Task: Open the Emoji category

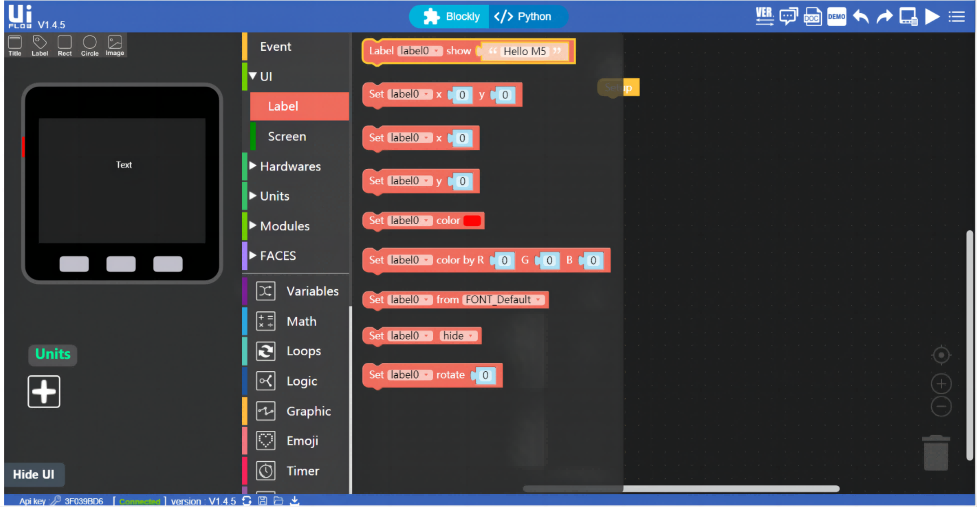Action: tap(297, 441)
